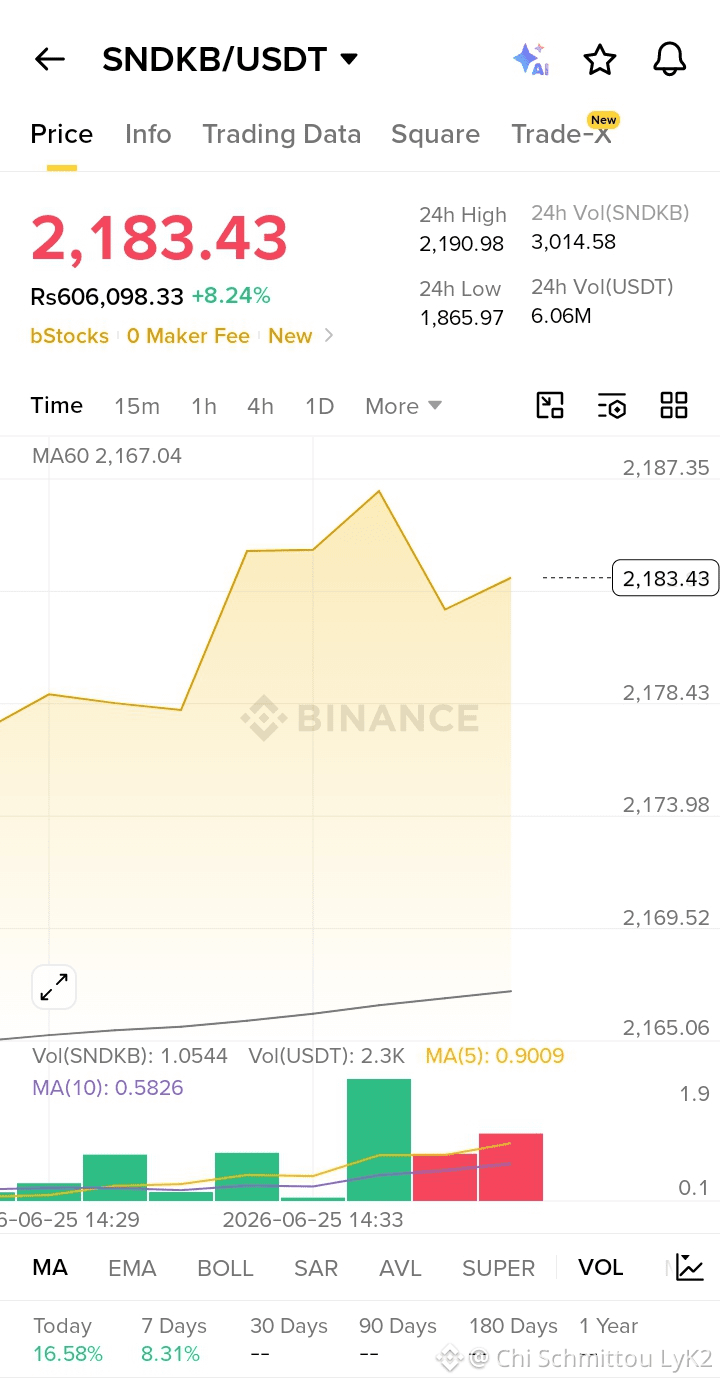The height and width of the screenshot is (1383, 720).
Task: Select the 15m timeframe
Action: click(x=137, y=406)
